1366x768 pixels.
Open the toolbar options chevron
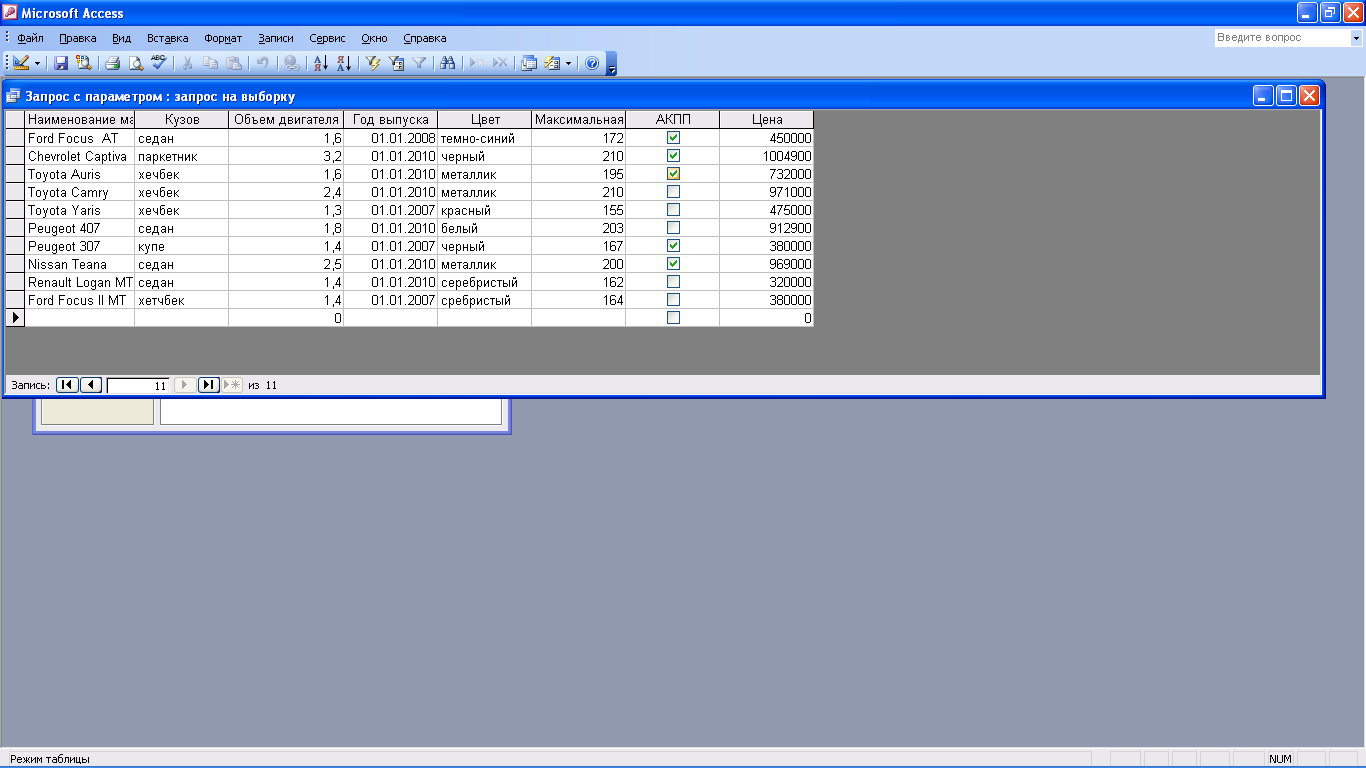click(x=612, y=64)
